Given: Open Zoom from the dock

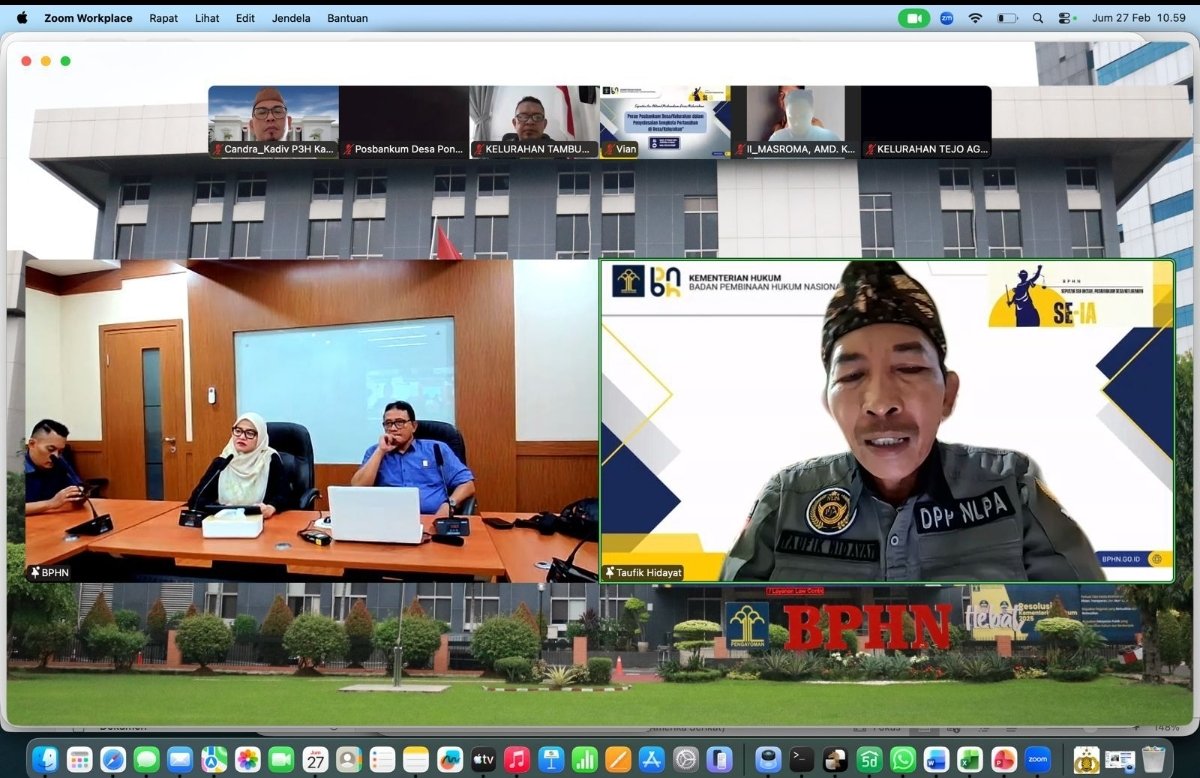Looking at the screenshot, I should [x=1038, y=759].
